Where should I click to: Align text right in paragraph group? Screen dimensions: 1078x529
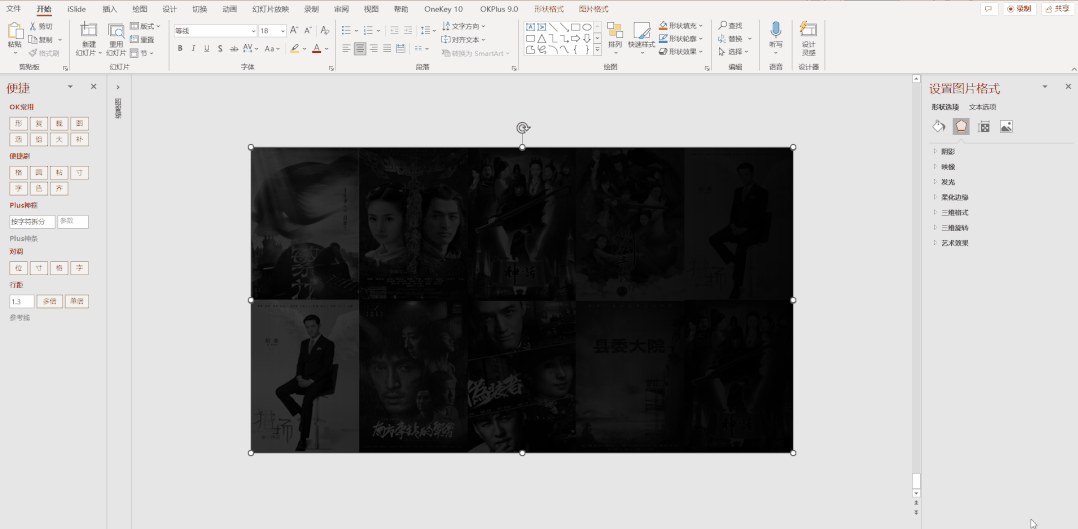coord(374,49)
